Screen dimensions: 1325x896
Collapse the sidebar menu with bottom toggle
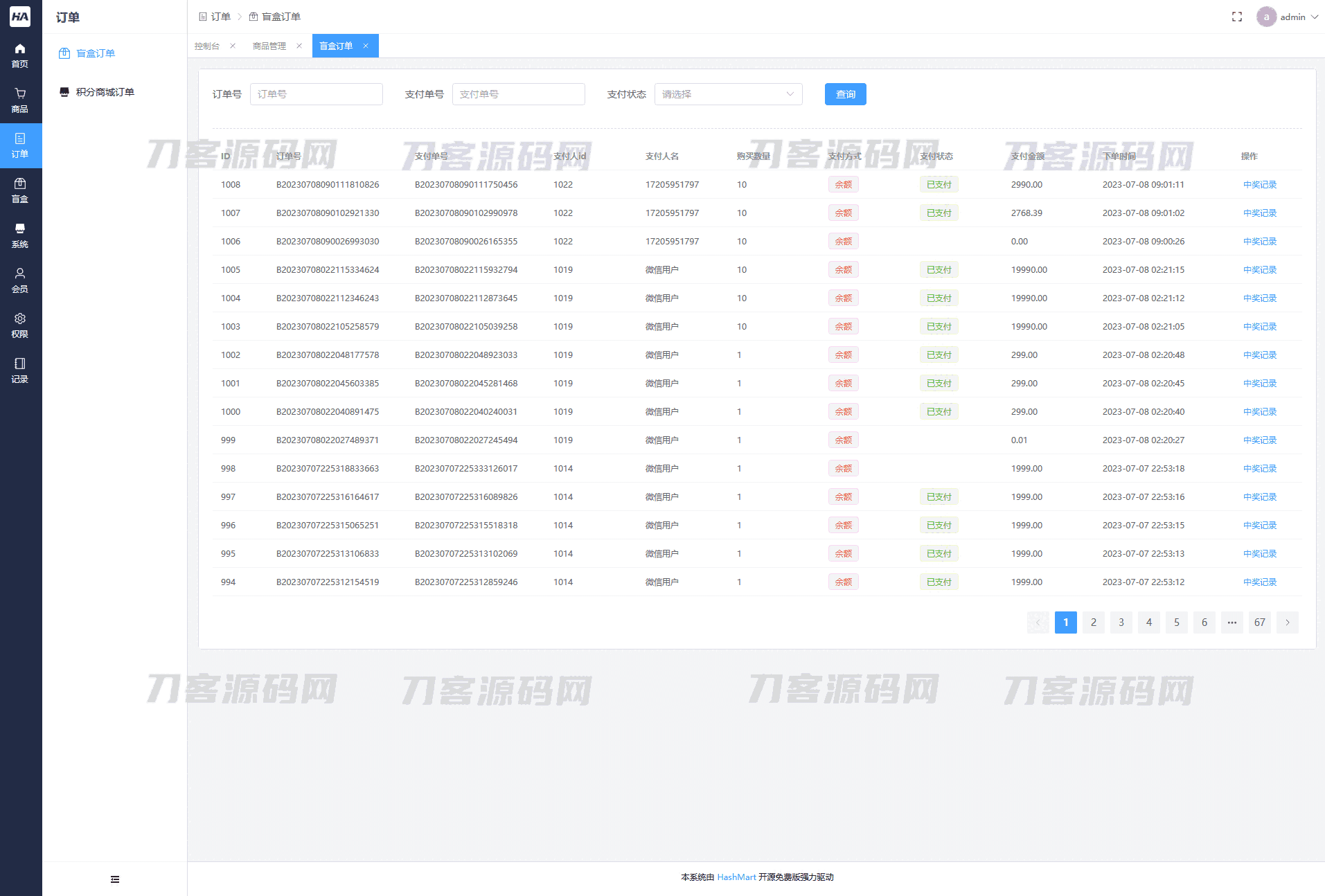(x=115, y=879)
